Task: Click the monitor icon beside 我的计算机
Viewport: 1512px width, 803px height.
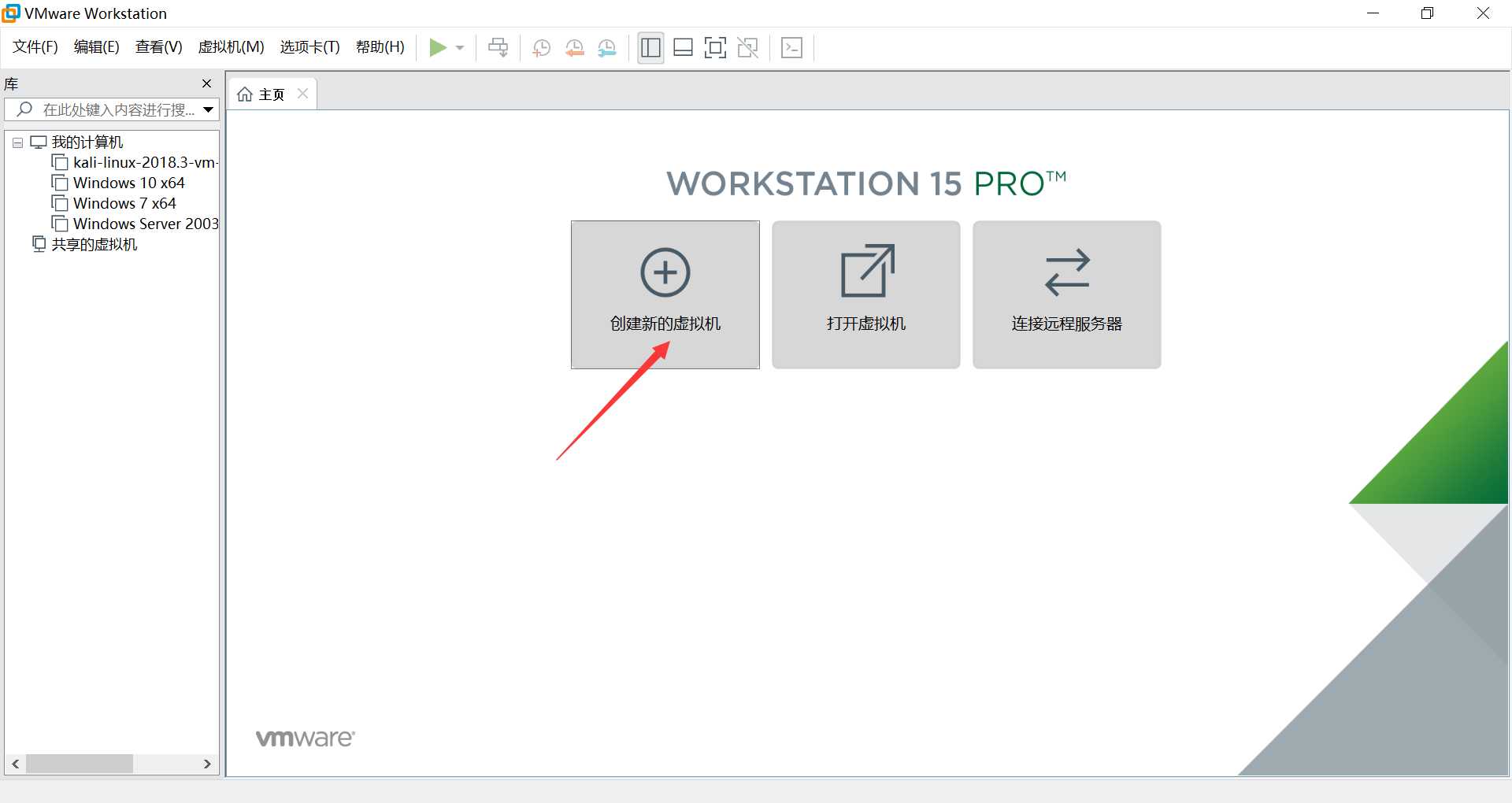Action: click(x=38, y=142)
